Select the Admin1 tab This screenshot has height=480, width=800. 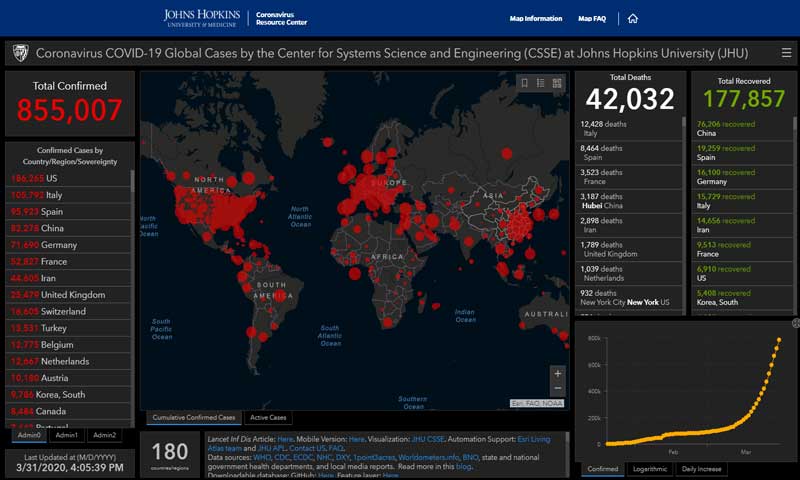pos(66,435)
